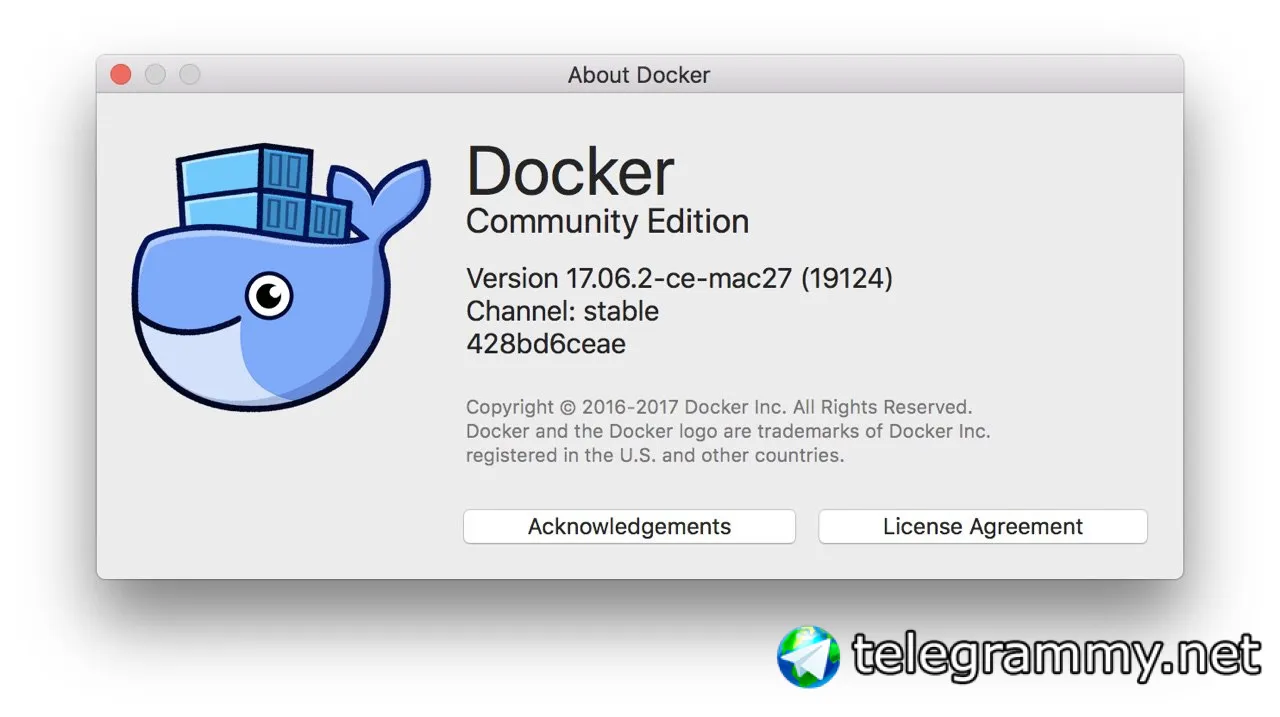This screenshot has width=1280, height=717.
Task: Click the build hash "428bd6ceae"
Action: tap(546, 344)
